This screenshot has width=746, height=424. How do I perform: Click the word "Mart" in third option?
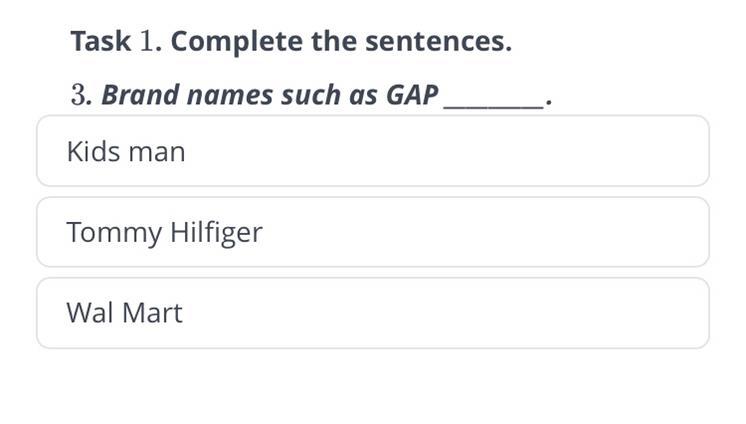(152, 313)
